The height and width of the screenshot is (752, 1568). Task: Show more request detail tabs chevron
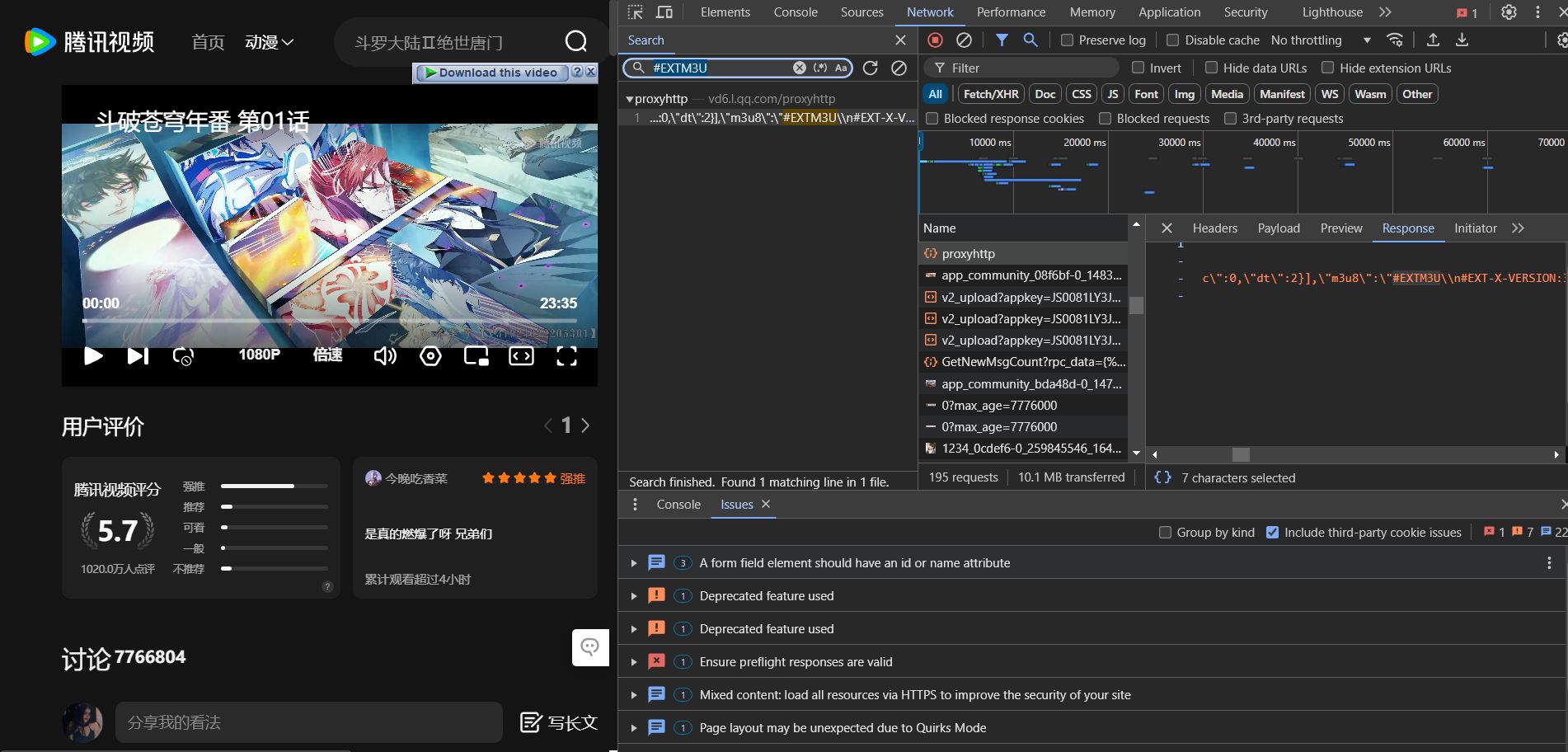(x=1518, y=228)
